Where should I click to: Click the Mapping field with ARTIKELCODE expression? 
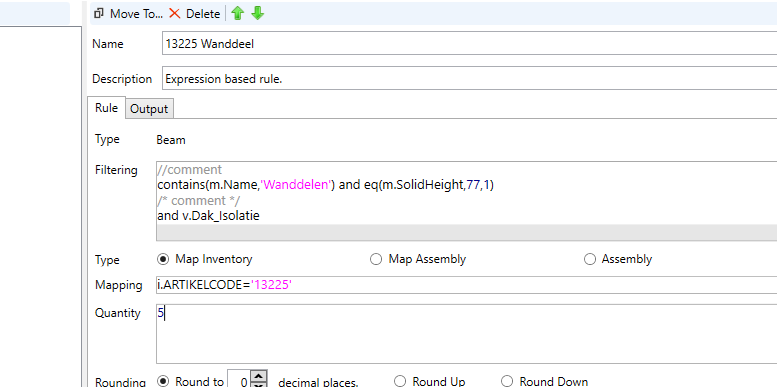click(x=466, y=285)
